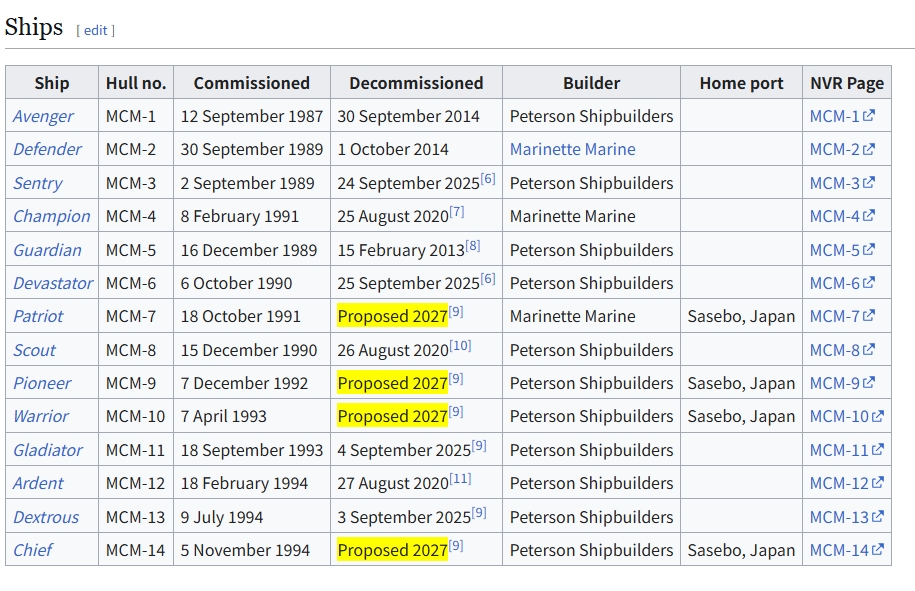This screenshot has height=591, width=915.
Task: Click the external link icon beside MCM-11
Action: click(x=878, y=450)
